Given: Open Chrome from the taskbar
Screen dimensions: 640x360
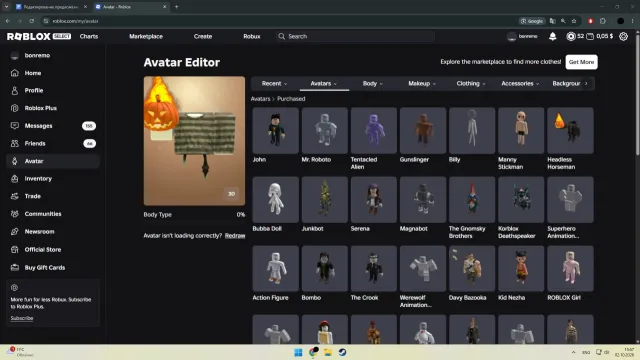Looking at the screenshot, I should (313, 352).
